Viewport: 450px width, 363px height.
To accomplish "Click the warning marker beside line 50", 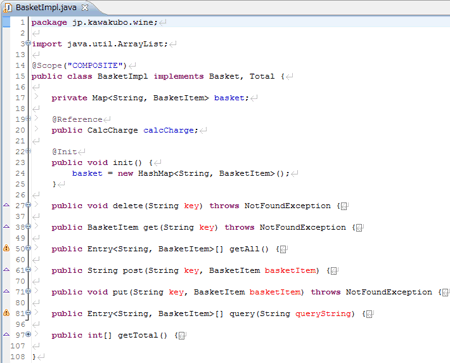I will click(6, 248).
